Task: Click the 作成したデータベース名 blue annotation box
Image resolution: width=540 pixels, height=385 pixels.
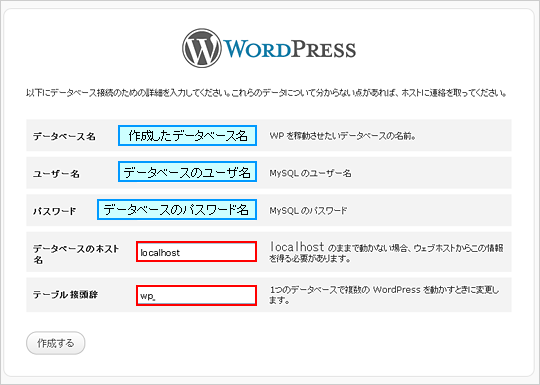Action: pyautogui.click(x=187, y=136)
